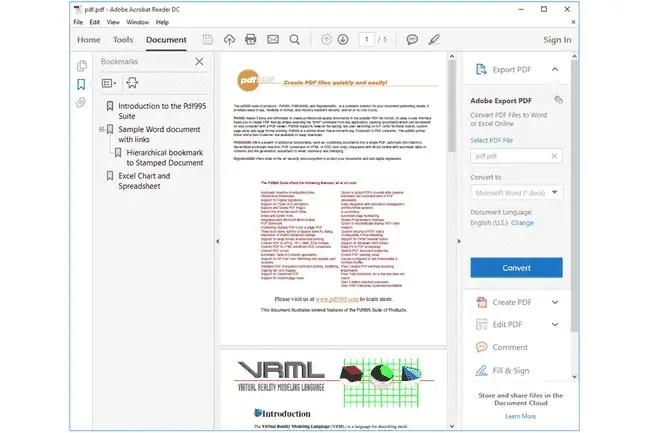This screenshot has width=650, height=433.
Task: Open the Window menu
Action: click(x=138, y=22)
